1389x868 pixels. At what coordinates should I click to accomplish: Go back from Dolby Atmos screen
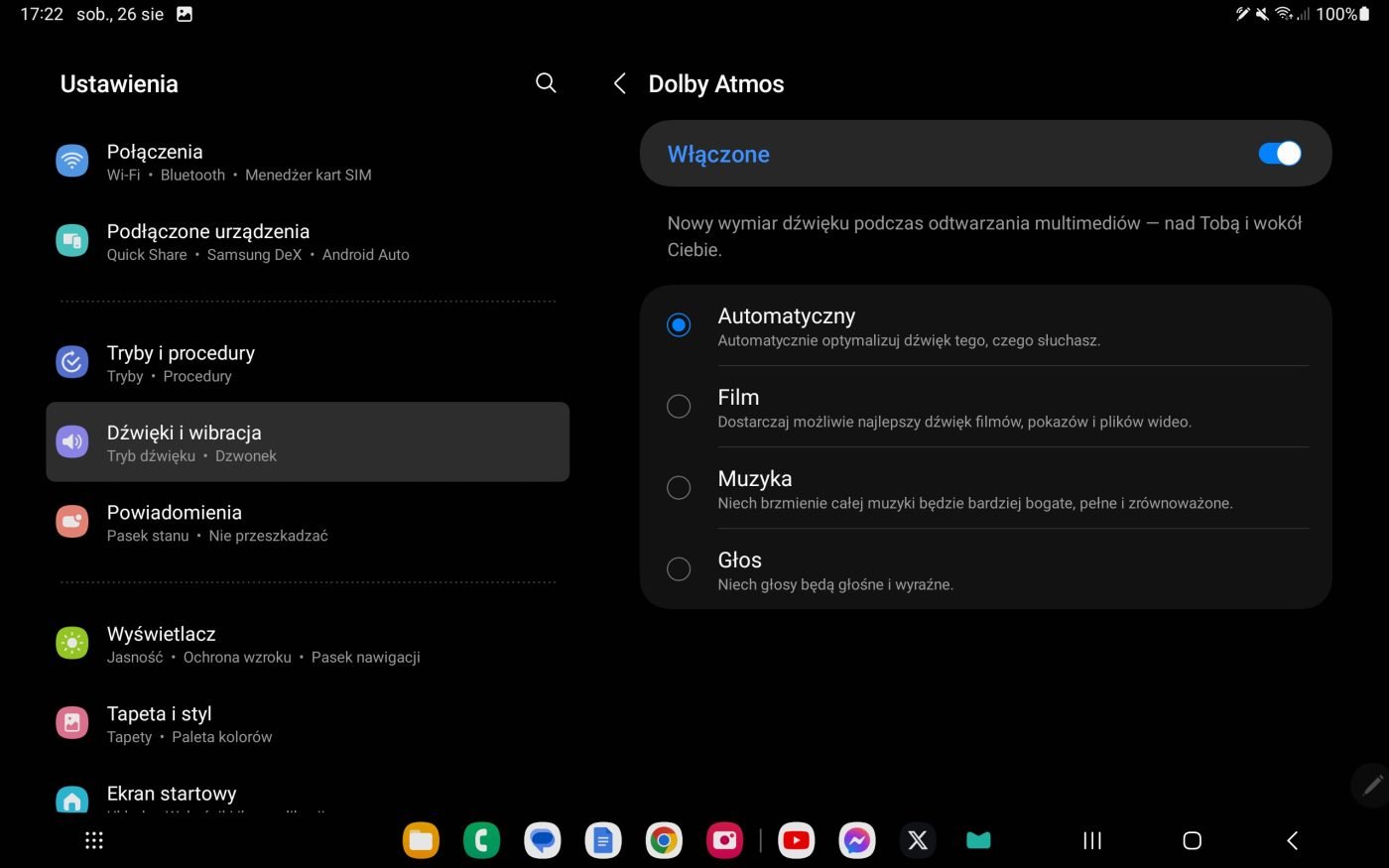[x=620, y=83]
